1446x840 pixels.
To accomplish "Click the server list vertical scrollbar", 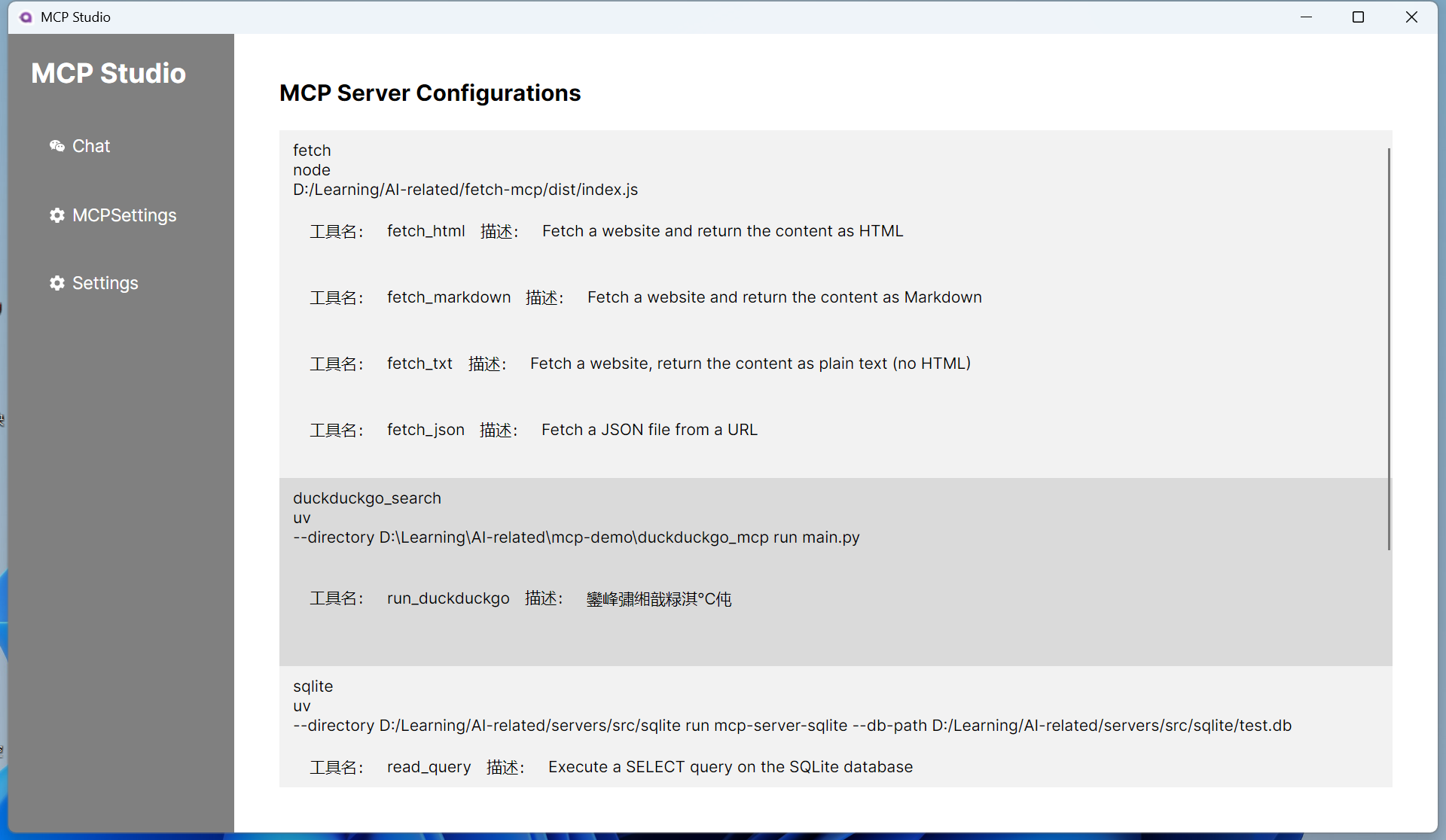I will coord(1388,348).
